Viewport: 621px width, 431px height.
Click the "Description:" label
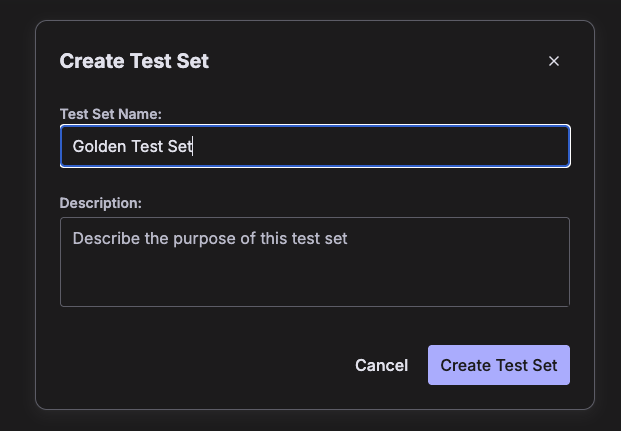[x=101, y=203]
